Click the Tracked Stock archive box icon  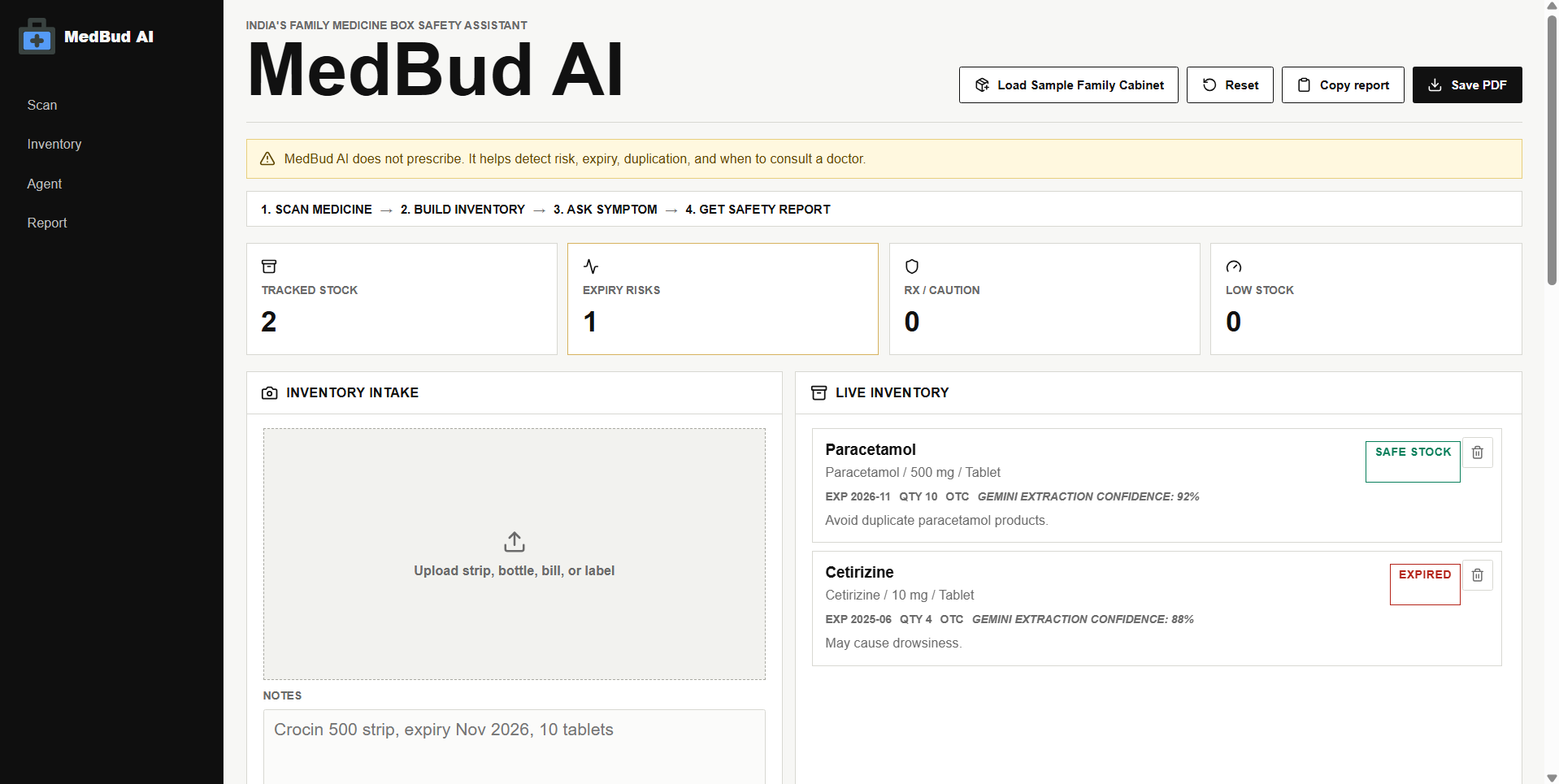coord(269,266)
